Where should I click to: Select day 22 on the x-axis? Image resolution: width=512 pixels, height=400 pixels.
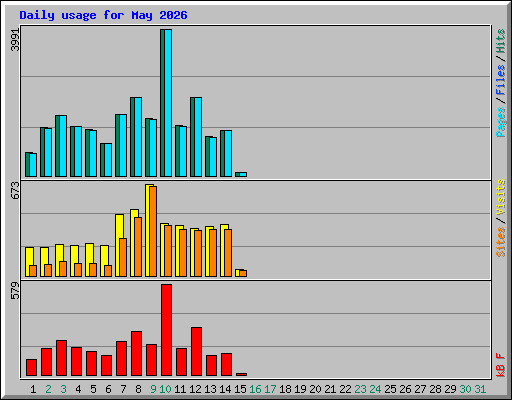point(345,389)
